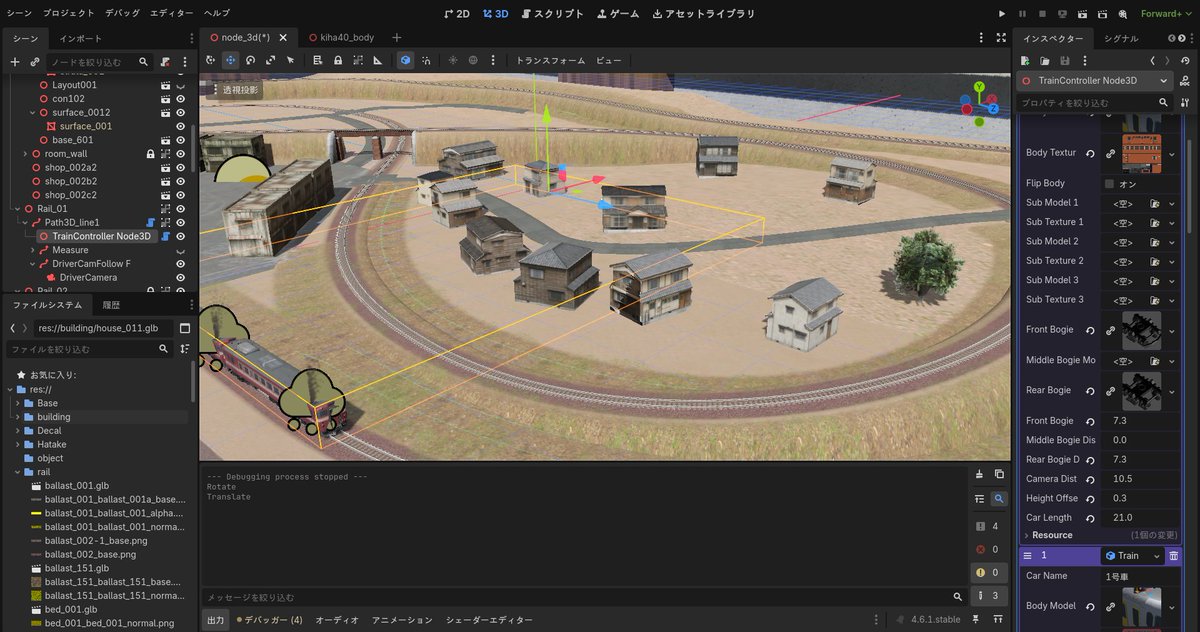
Task: Create new inspector resource icon
Action: pyautogui.click(x=1027, y=61)
